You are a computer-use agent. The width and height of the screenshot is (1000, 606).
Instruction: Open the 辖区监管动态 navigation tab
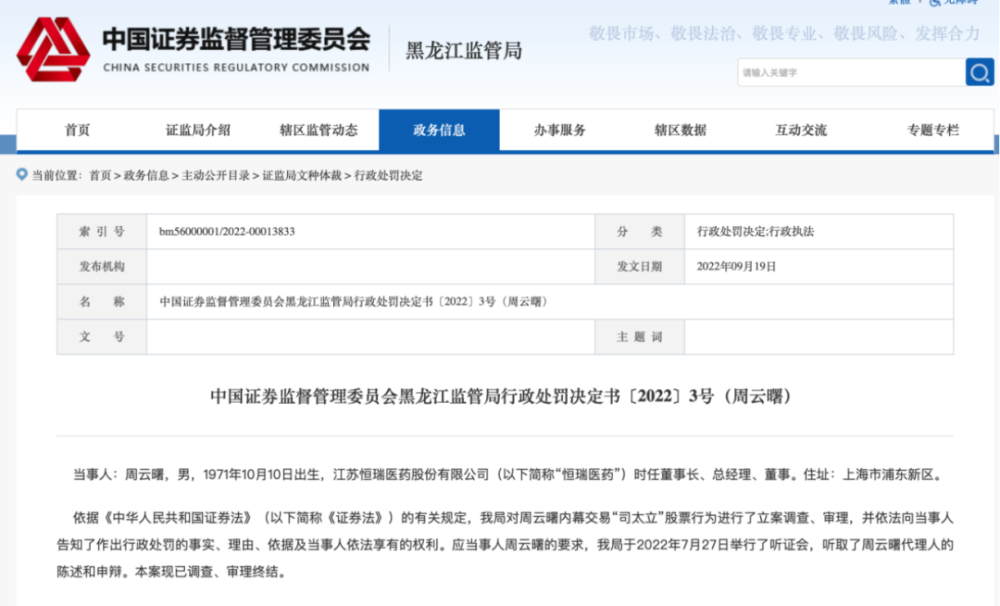[318, 130]
